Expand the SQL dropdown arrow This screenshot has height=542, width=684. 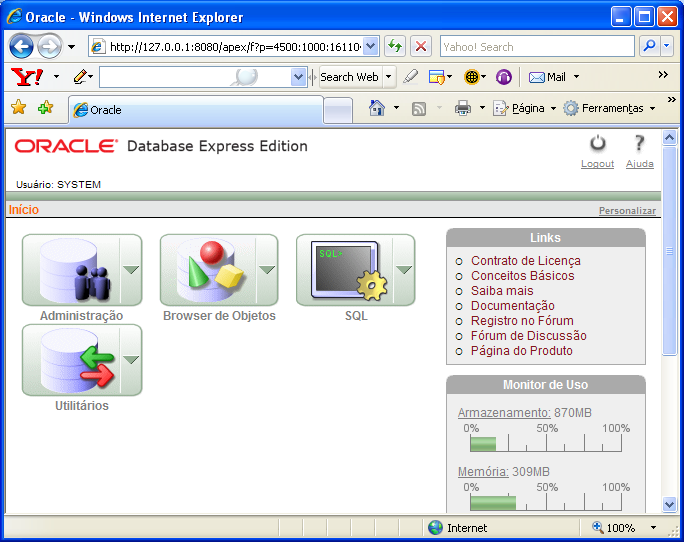[x=404, y=270]
